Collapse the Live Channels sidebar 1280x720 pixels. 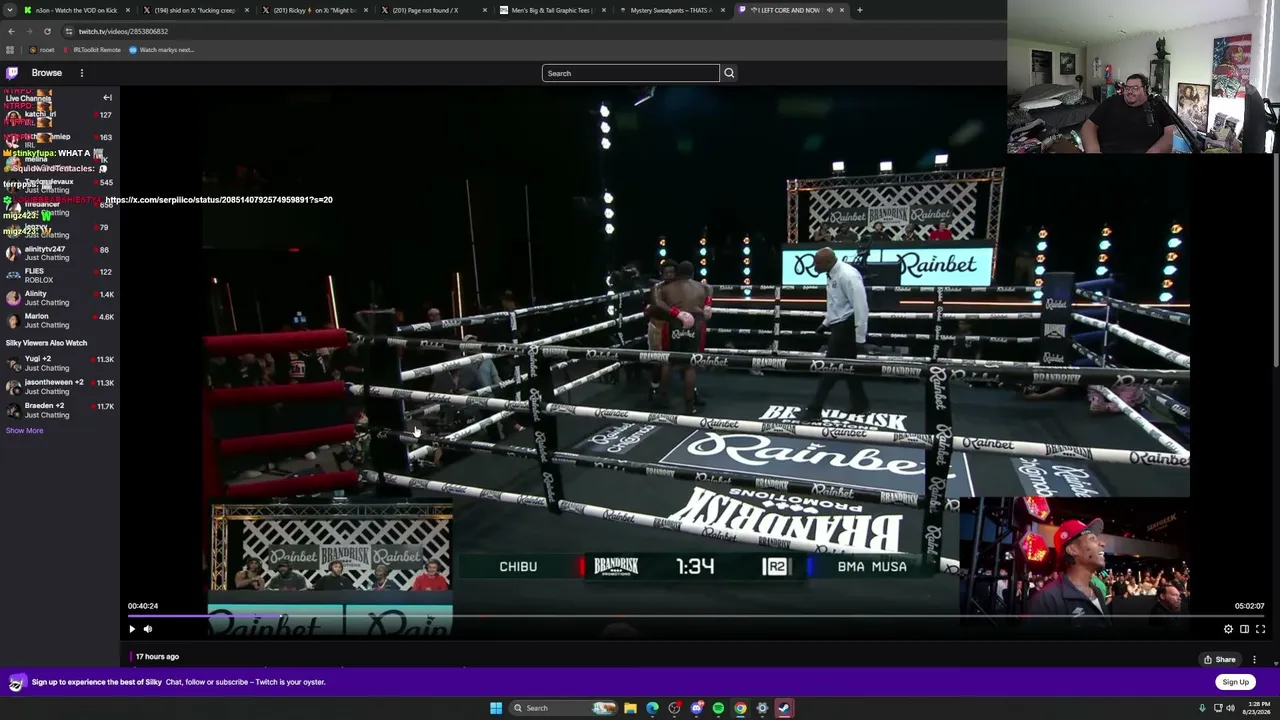click(107, 98)
